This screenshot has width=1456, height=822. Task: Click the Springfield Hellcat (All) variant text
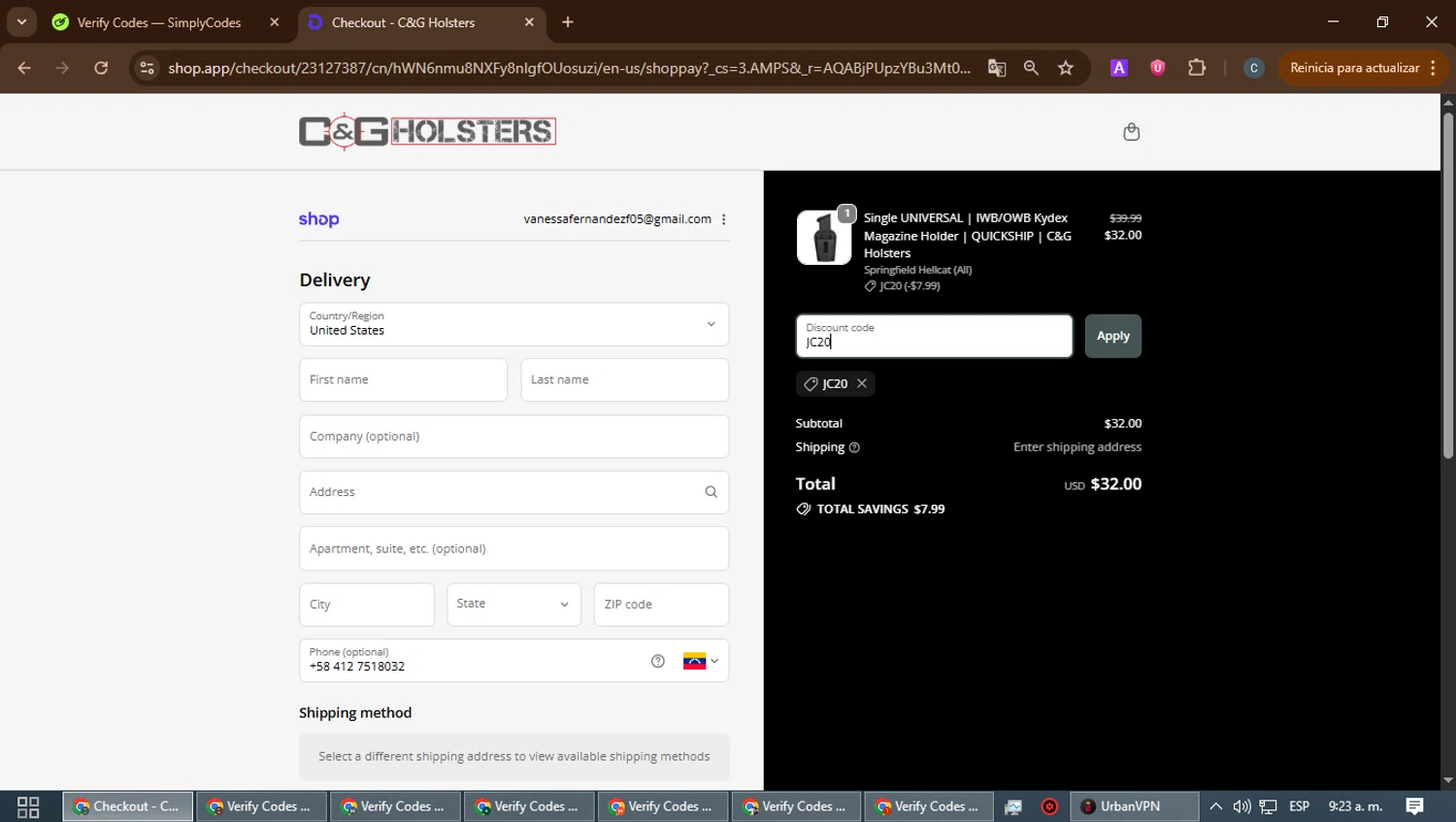pos(917,270)
